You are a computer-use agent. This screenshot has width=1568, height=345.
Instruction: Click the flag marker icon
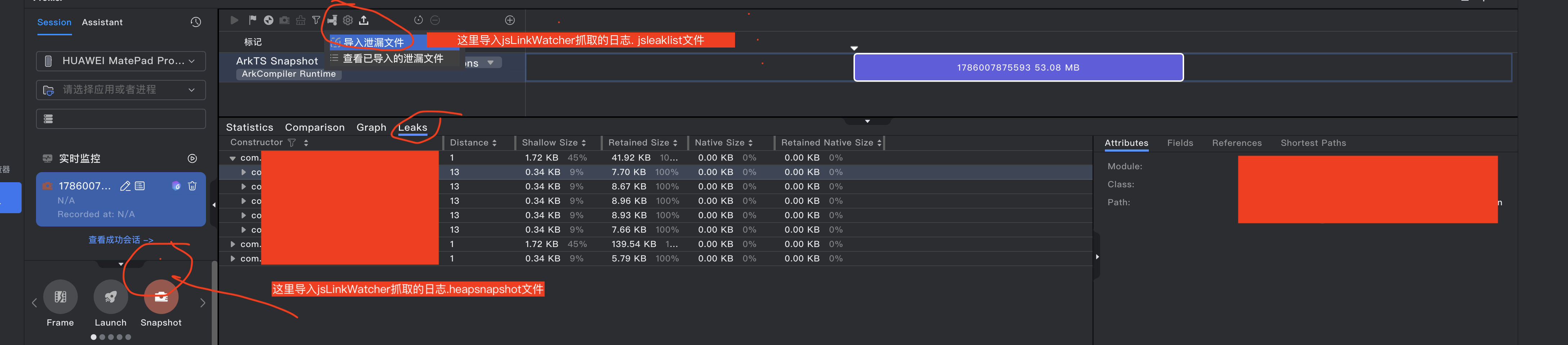(252, 20)
